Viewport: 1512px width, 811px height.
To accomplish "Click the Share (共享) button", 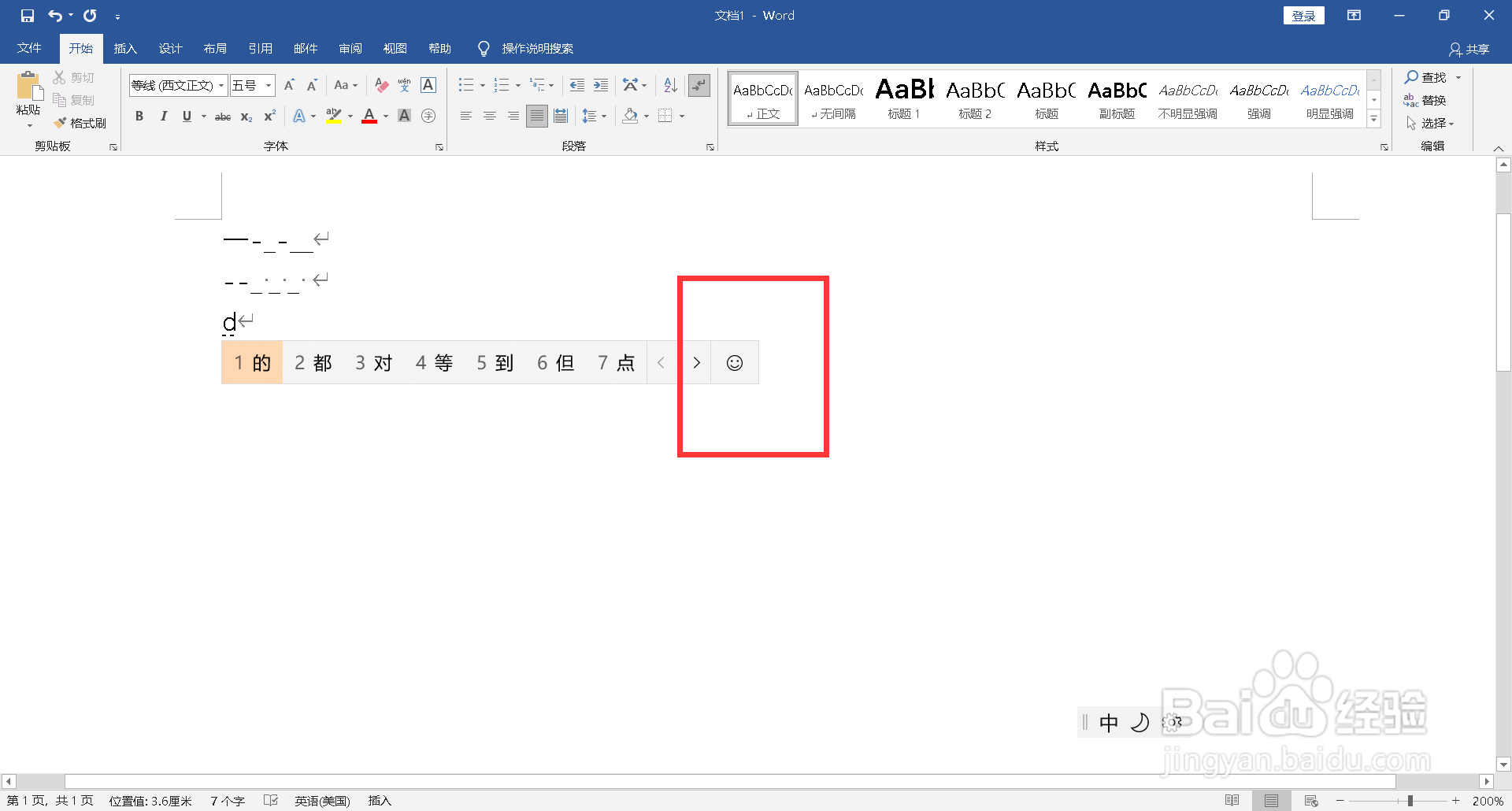I will (x=1469, y=50).
